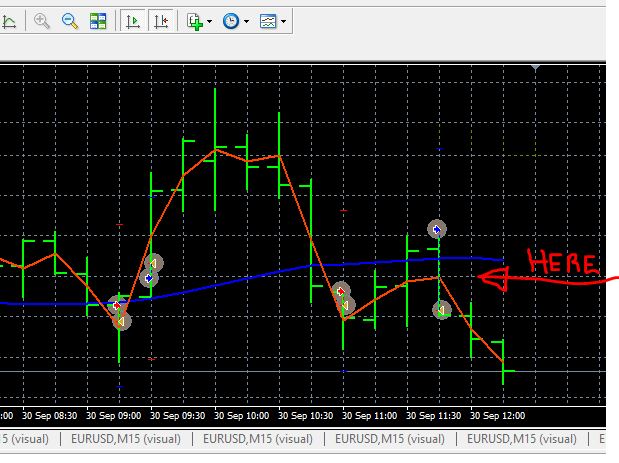Click the '30 Sep 10:30' time label
Image resolution: width=619 pixels, height=463 pixels.
(306, 416)
